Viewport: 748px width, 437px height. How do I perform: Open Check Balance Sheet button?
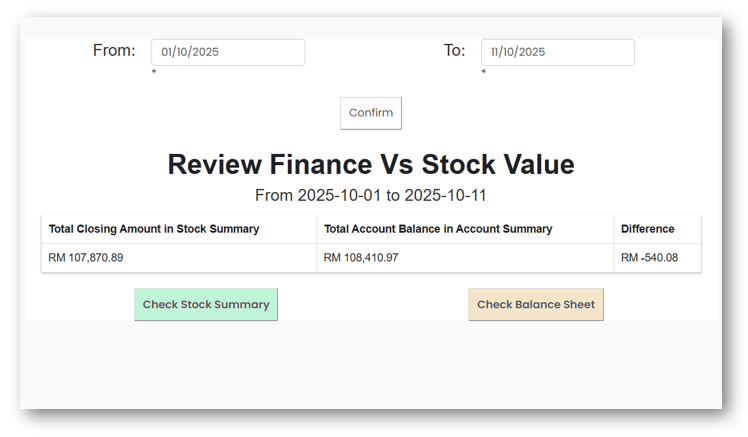coord(536,304)
